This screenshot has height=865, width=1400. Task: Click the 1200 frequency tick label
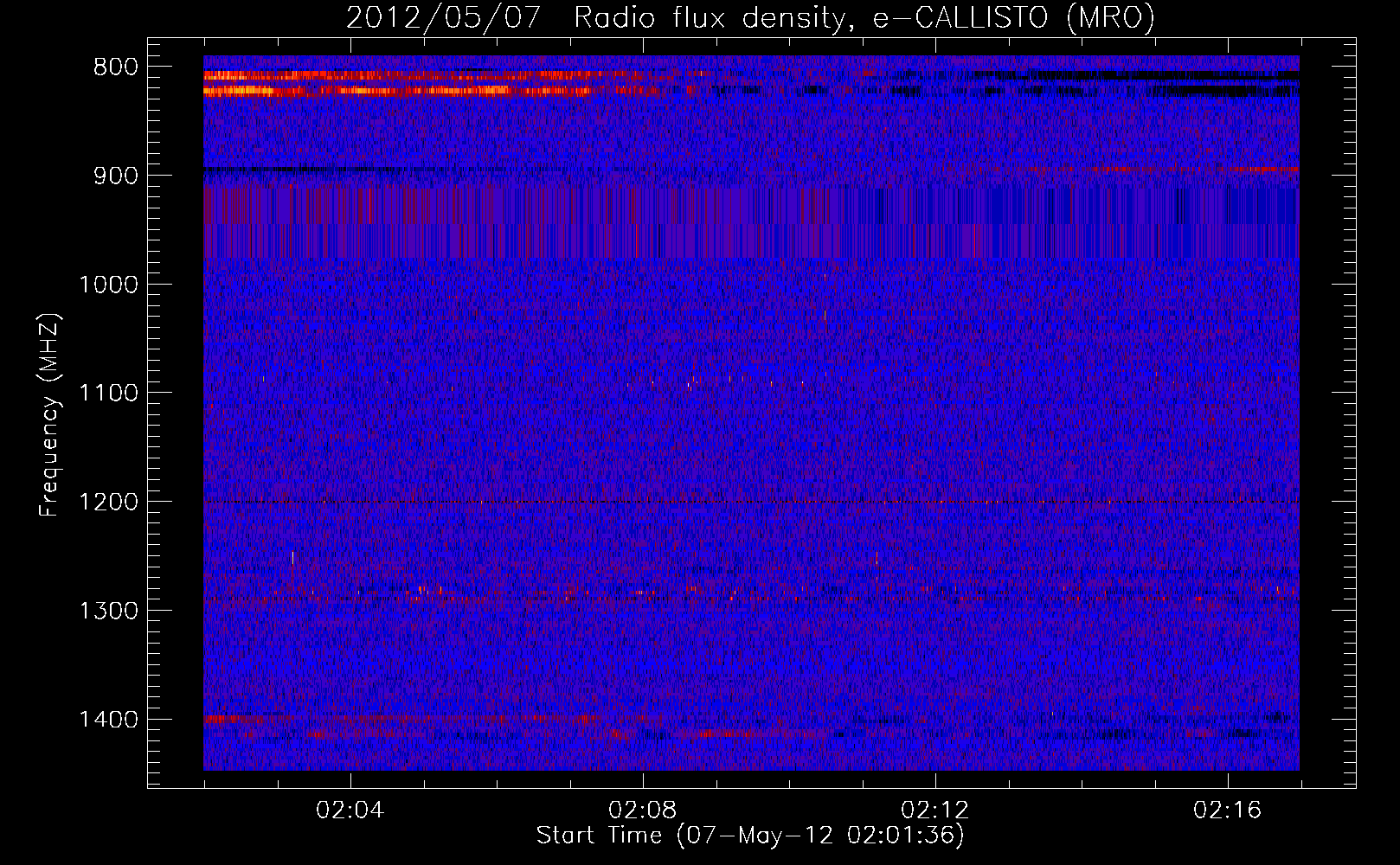108,503
